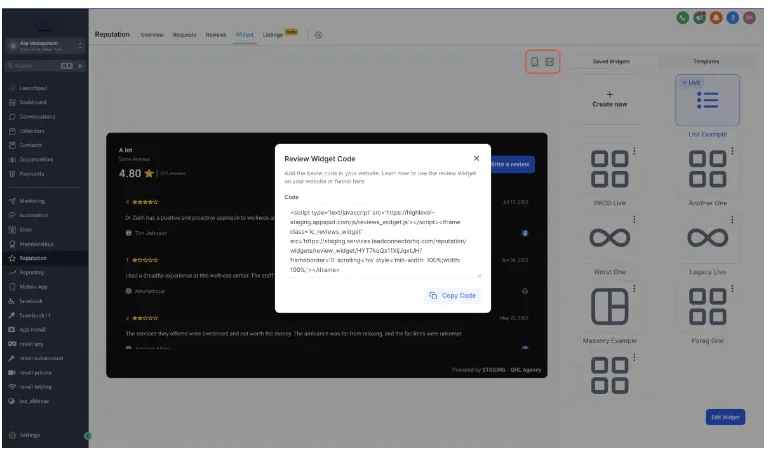Open the Widget tab in Reputation
The height and width of the screenshot is (454, 769).
pos(244,35)
